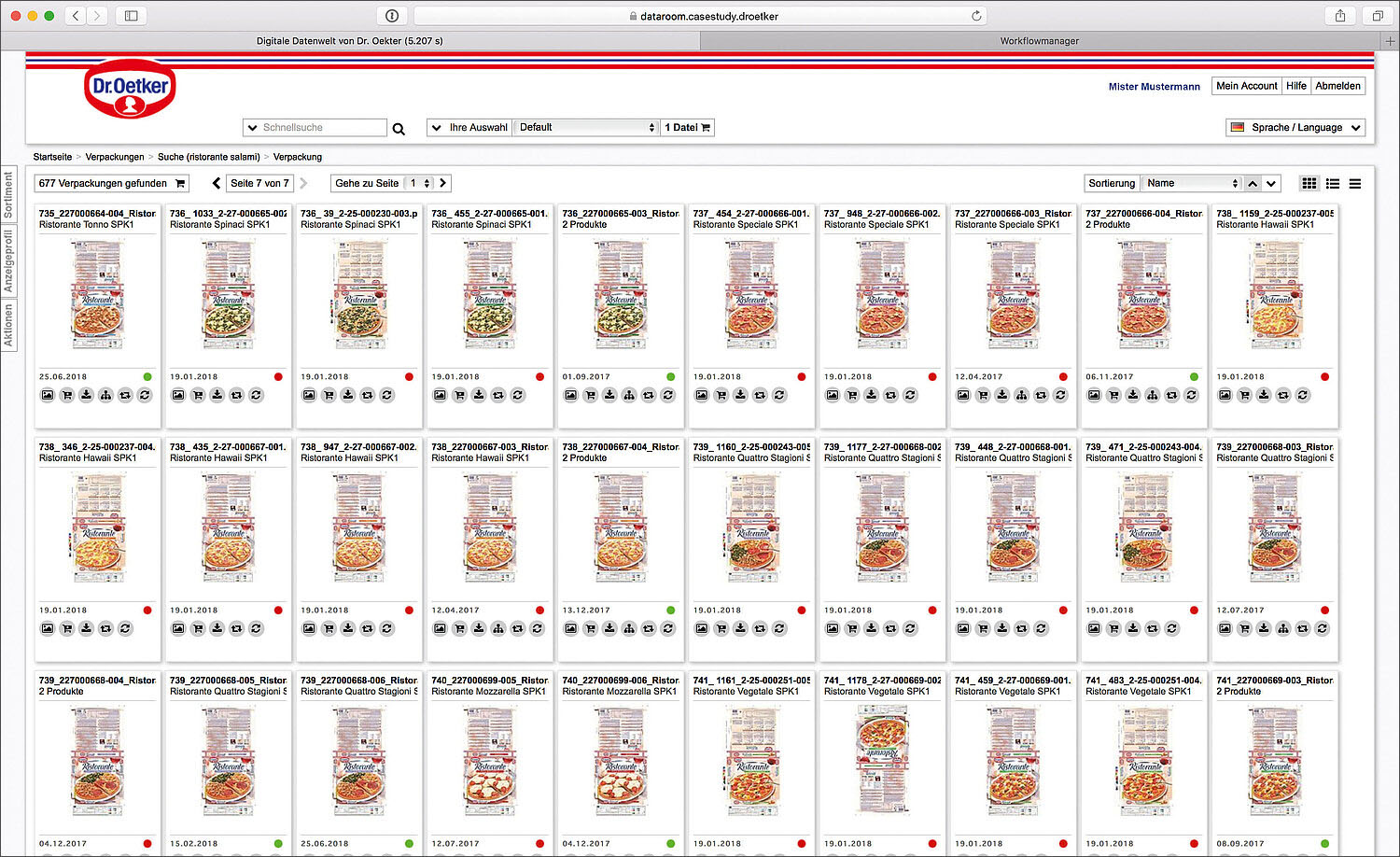Open the Aktionen side panel tab
Viewport: 1400px width, 857px height.
pyautogui.click(x=8, y=325)
